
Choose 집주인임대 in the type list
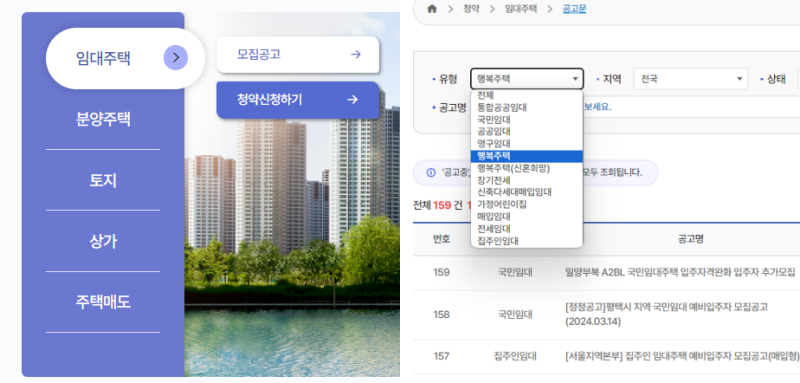527,241
